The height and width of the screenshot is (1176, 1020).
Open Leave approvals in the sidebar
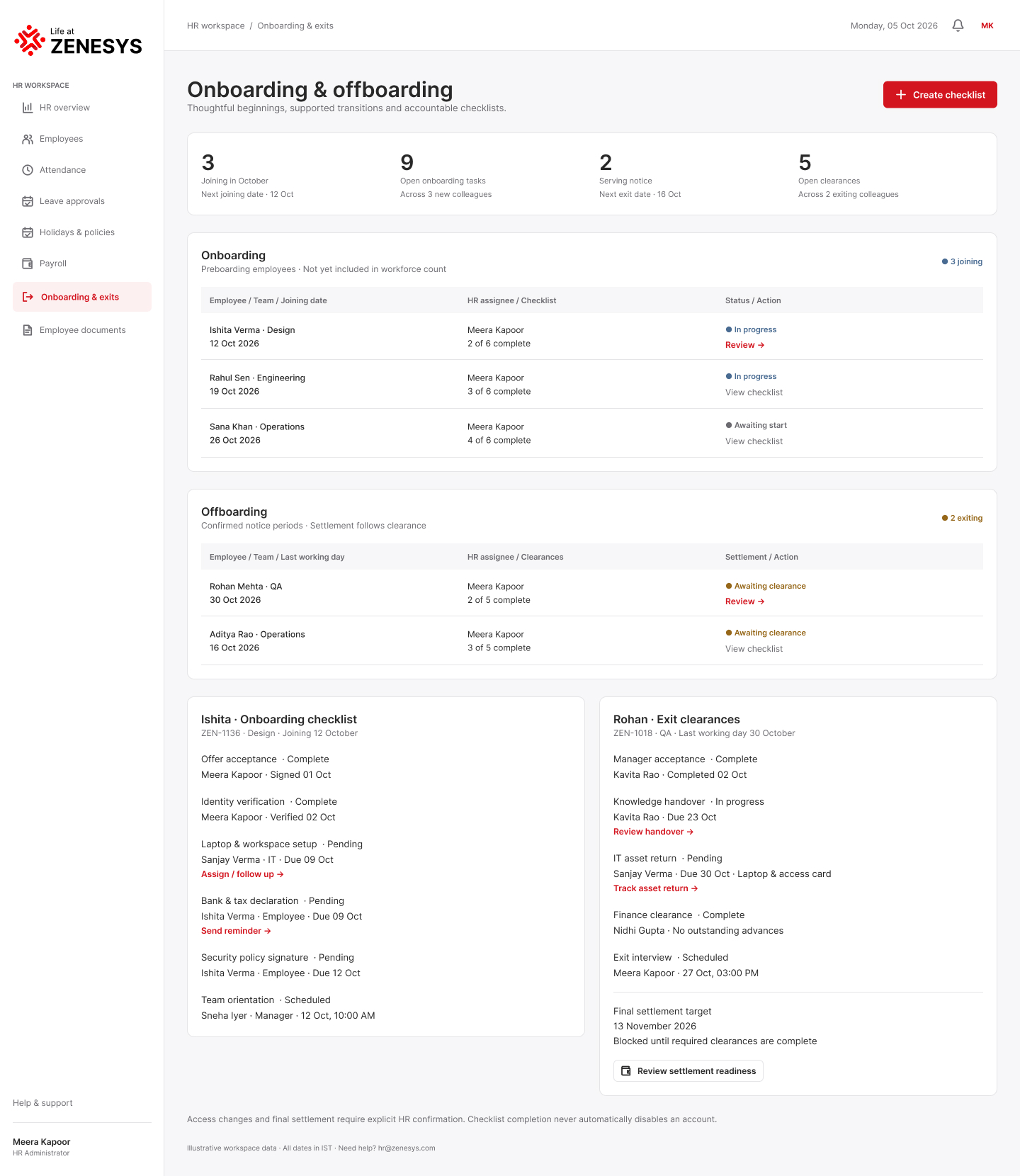point(82,201)
